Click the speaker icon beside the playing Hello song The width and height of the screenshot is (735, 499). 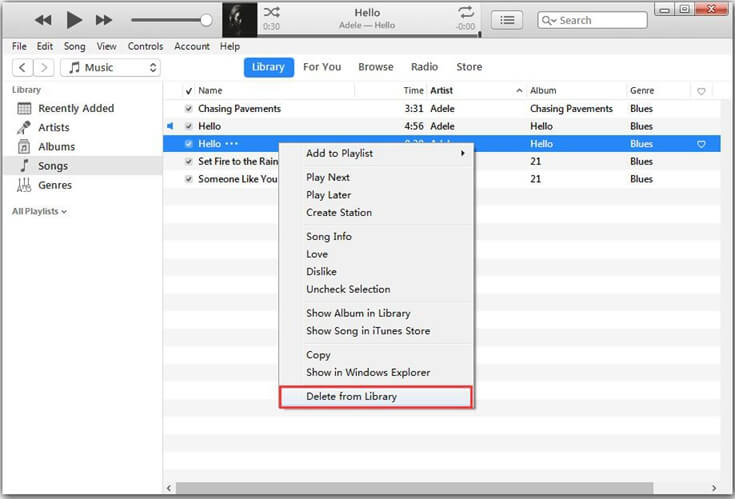170,126
